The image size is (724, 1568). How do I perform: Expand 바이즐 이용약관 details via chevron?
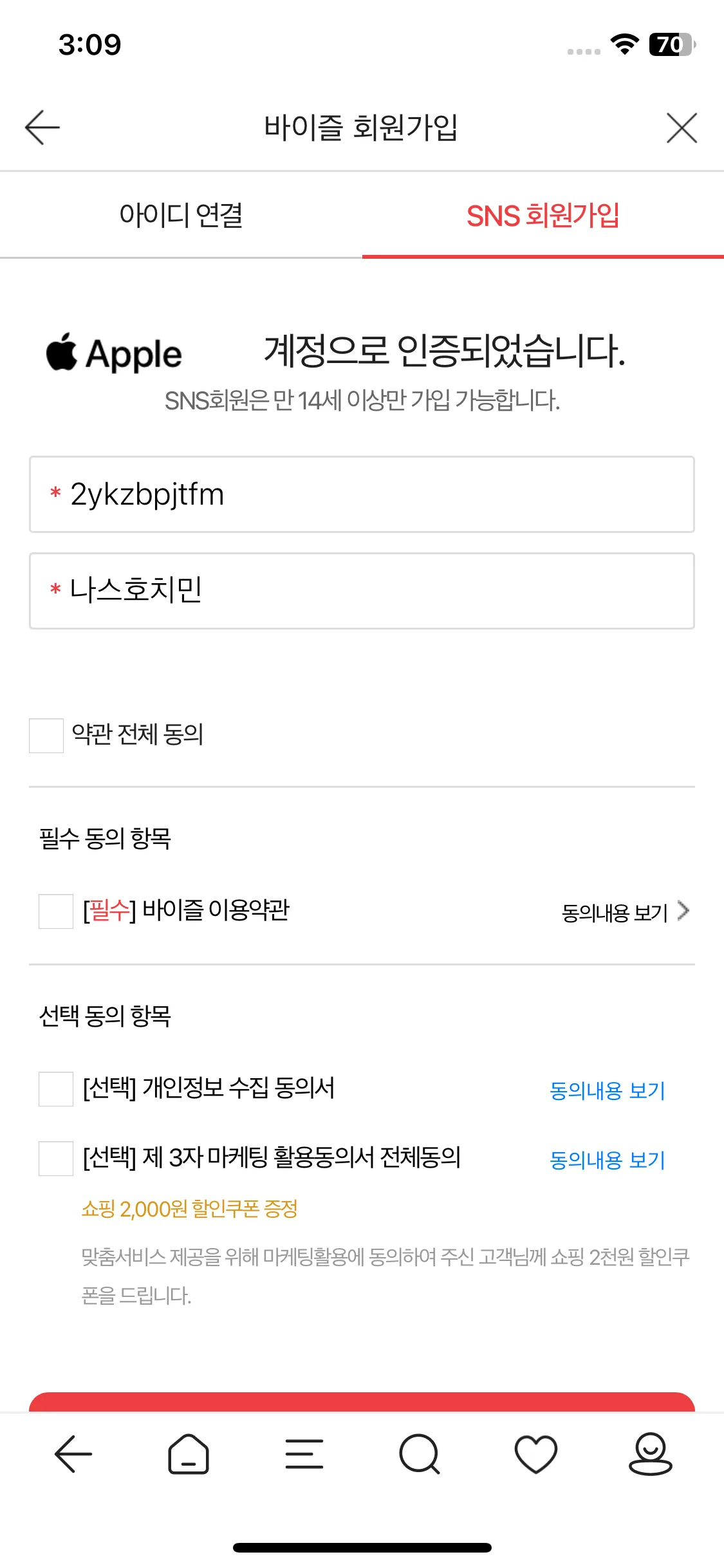tap(683, 911)
